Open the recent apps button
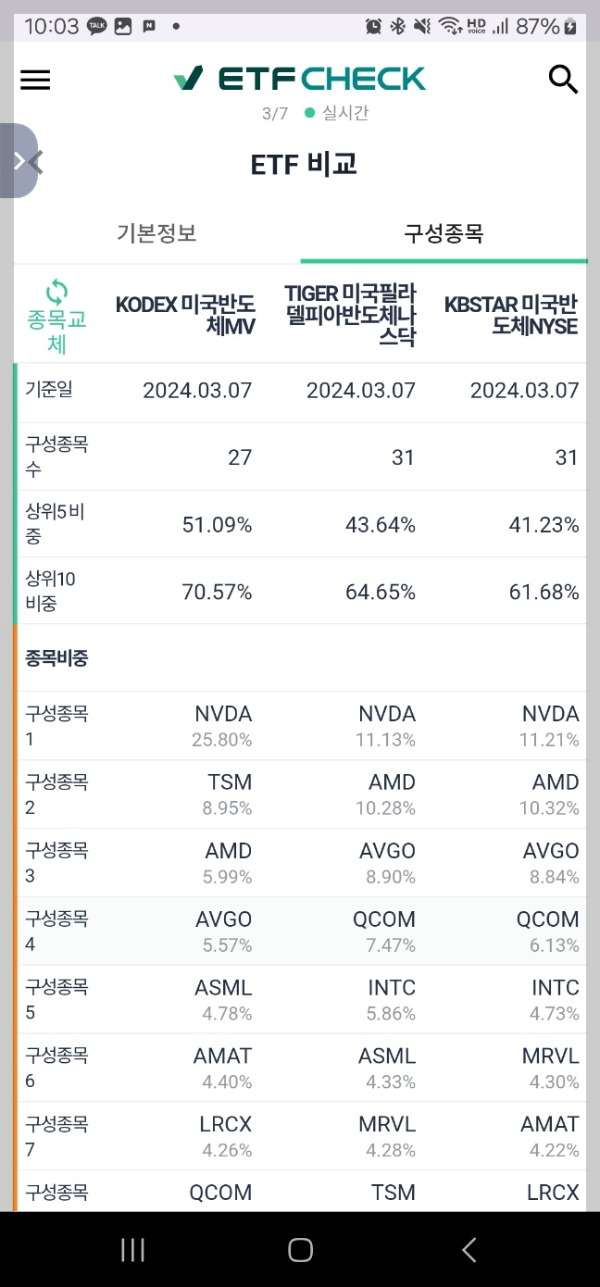The width and height of the screenshot is (600, 1287). point(131,1249)
